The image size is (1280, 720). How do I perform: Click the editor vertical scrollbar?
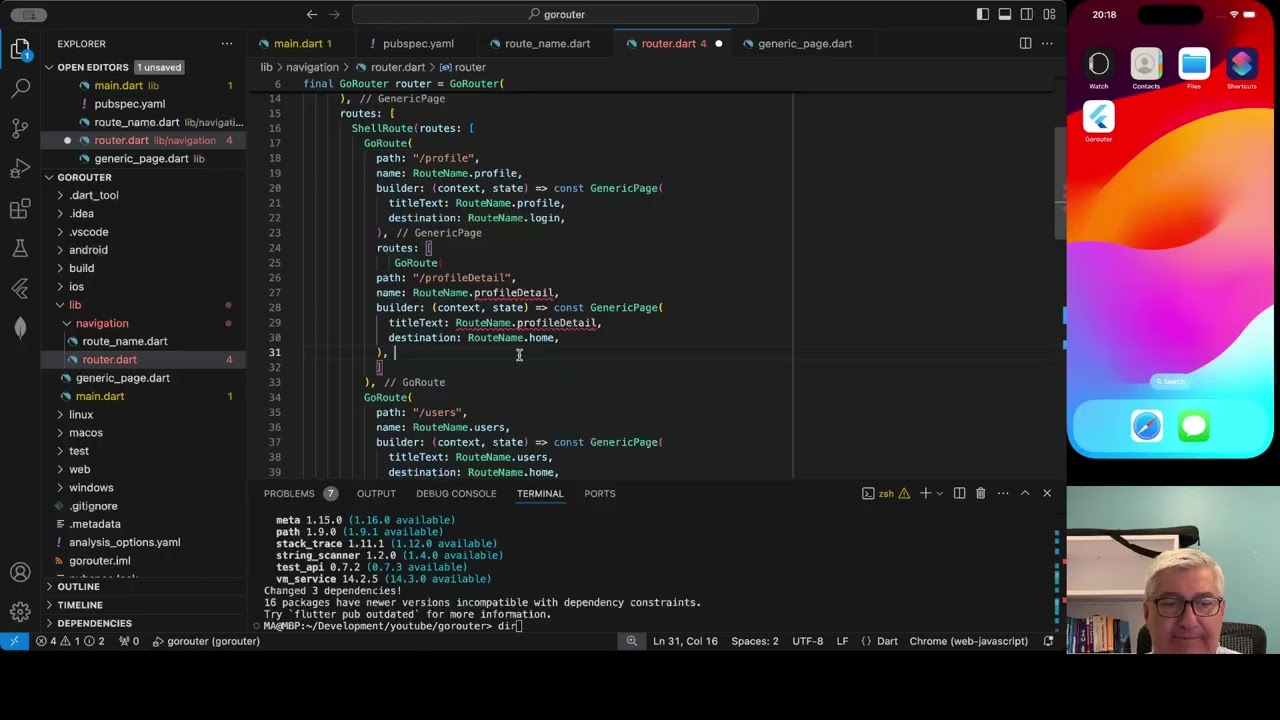[x=1059, y=183]
